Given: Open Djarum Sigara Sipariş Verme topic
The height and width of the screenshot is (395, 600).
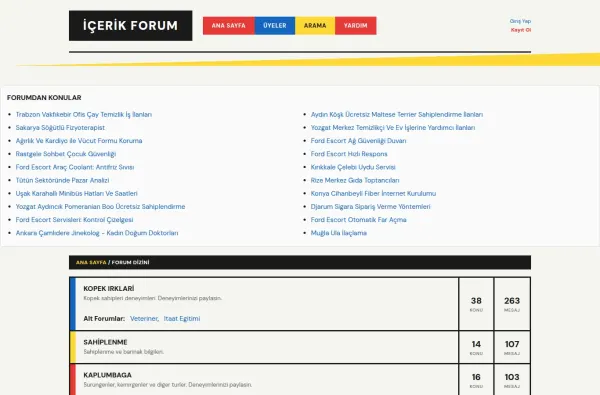Looking at the screenshot, I should pos(370,207).
